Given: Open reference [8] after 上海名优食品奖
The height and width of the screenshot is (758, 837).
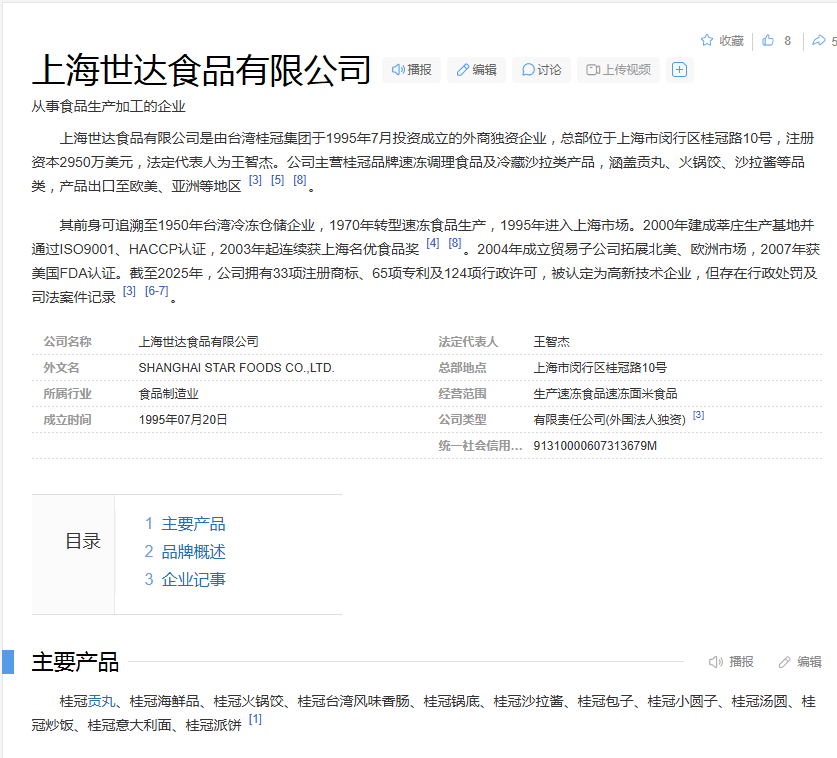Looking at the screenshot, I should (455, 243).
